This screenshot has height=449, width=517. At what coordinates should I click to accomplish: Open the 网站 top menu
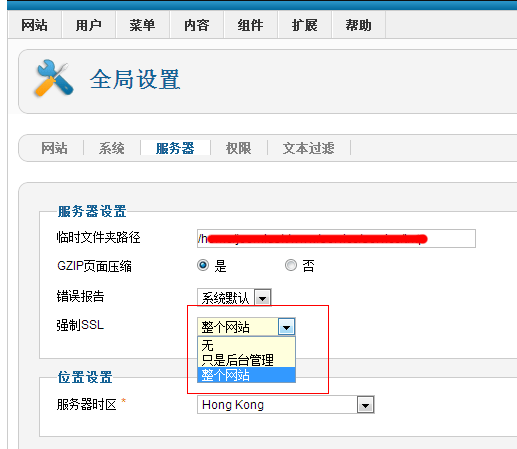[35, 25]
